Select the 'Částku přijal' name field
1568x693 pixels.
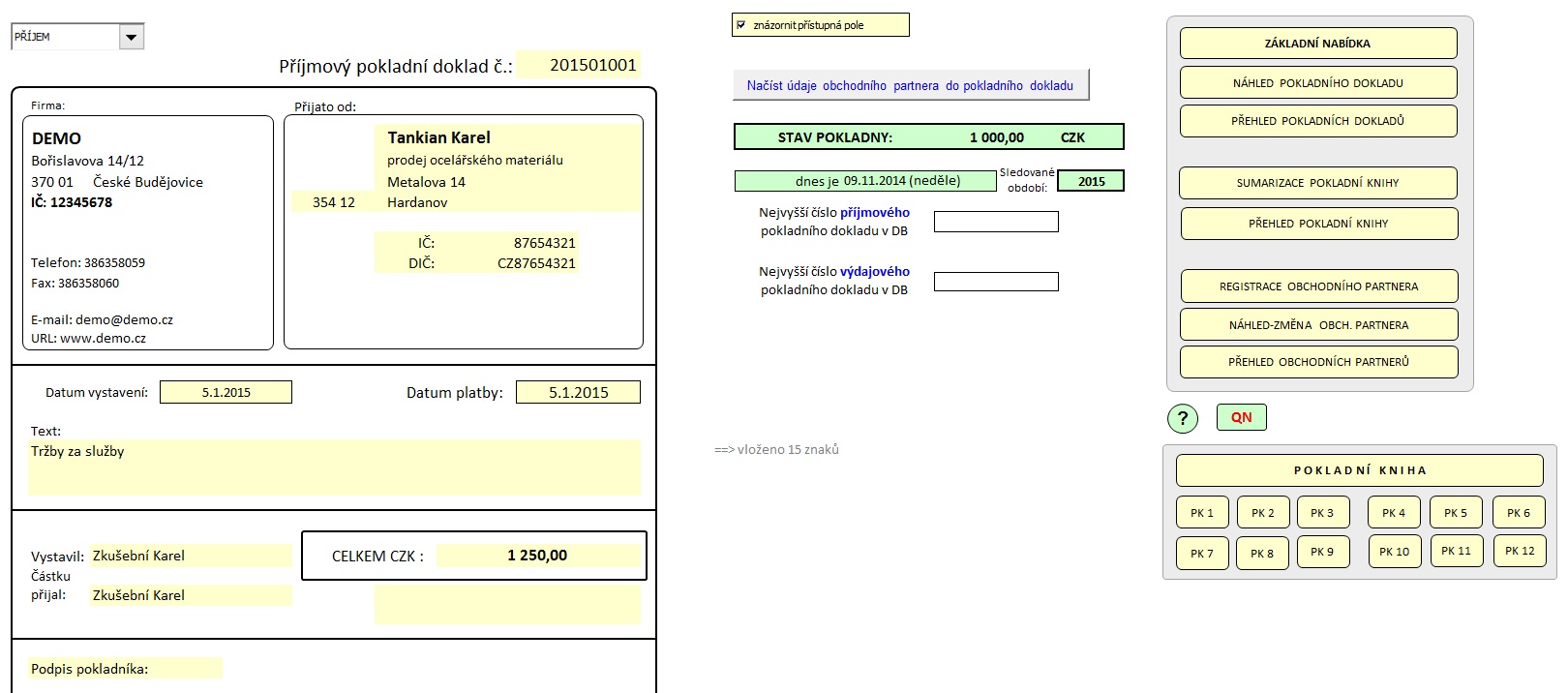(191, 595)
